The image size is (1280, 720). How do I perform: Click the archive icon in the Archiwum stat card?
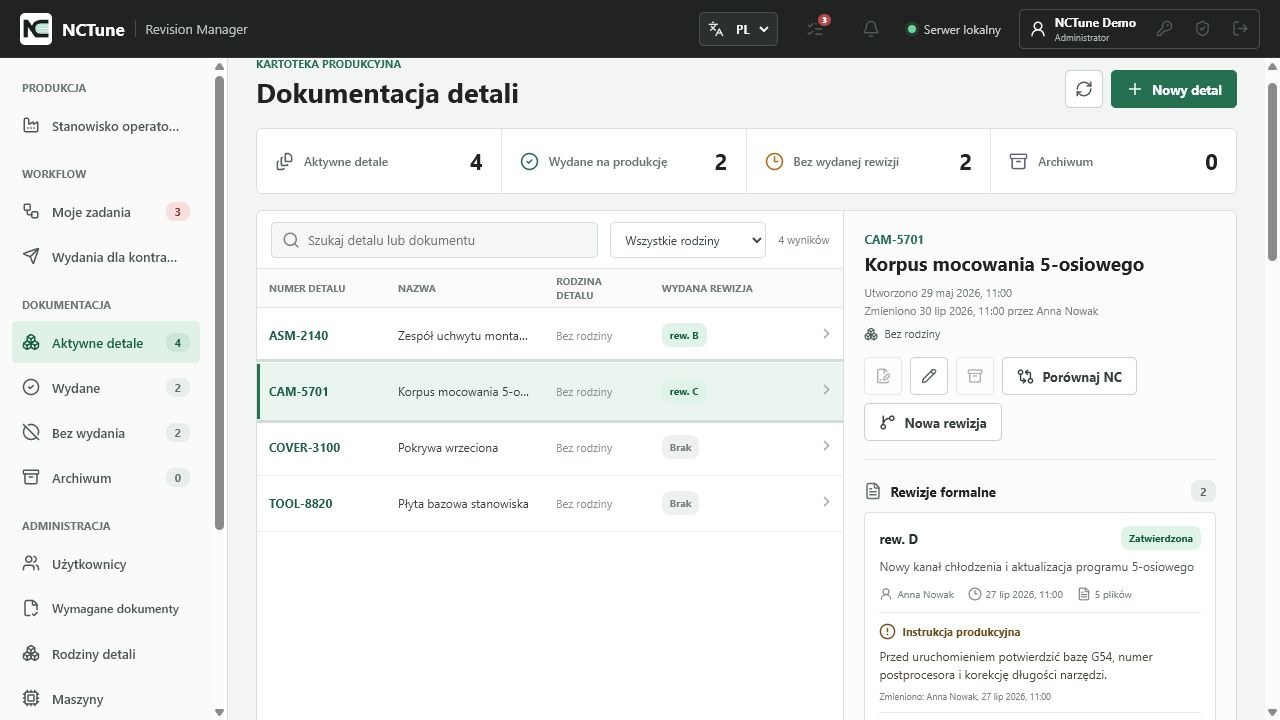pyautogui.click(x=1018, y=161)
